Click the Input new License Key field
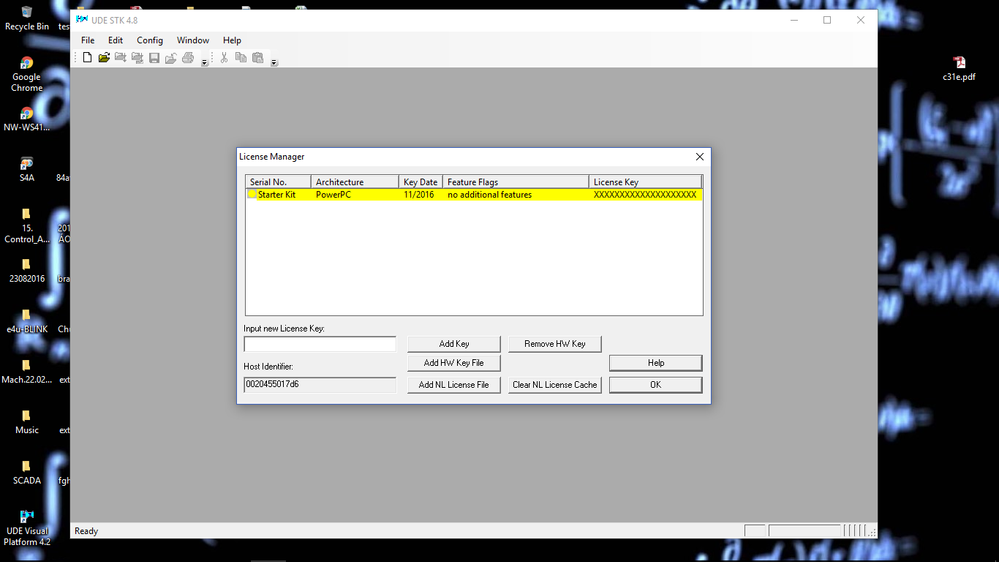Image resolution: width=999 pixels, height=562 pixels. point(320,344)
